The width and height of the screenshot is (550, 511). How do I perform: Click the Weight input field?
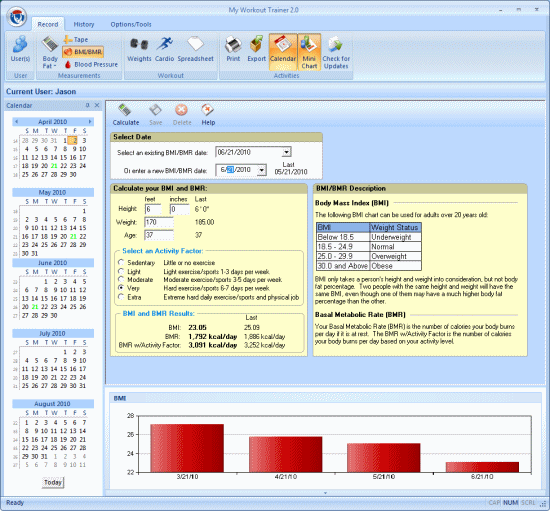(159, 222)
